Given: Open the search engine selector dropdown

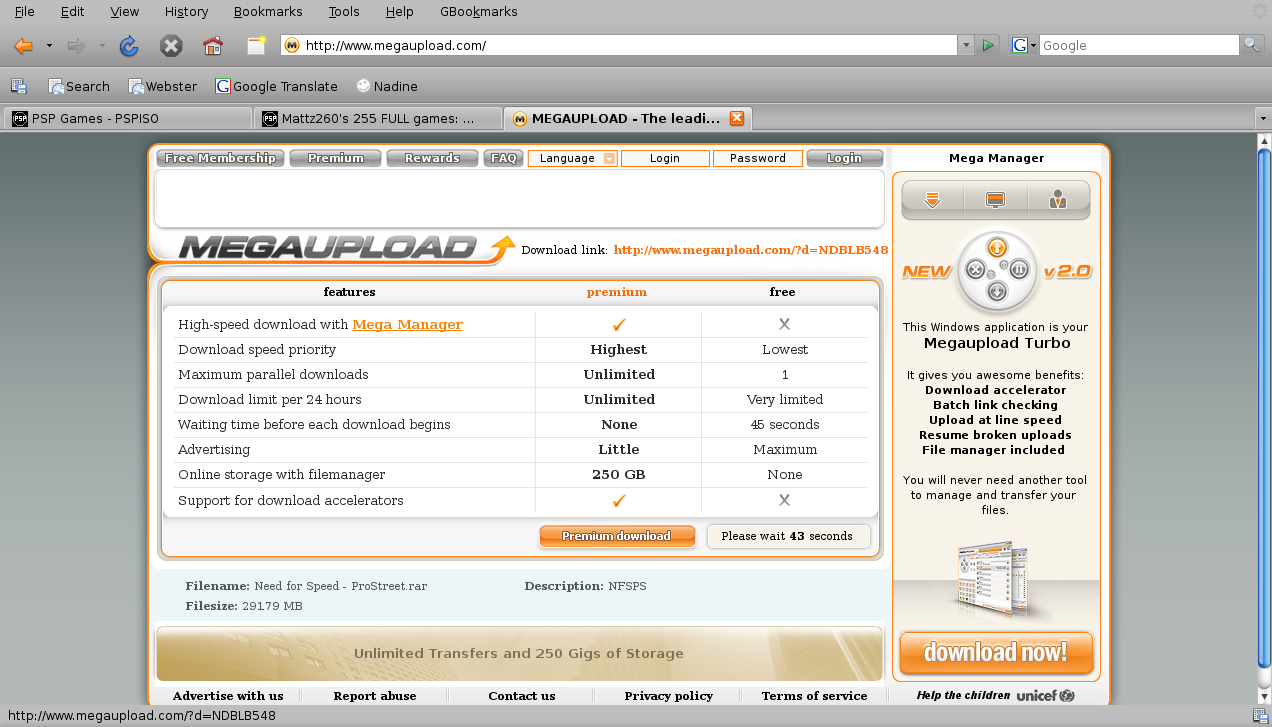Looking at the screenshot, I should click(x=1033, y=45).
